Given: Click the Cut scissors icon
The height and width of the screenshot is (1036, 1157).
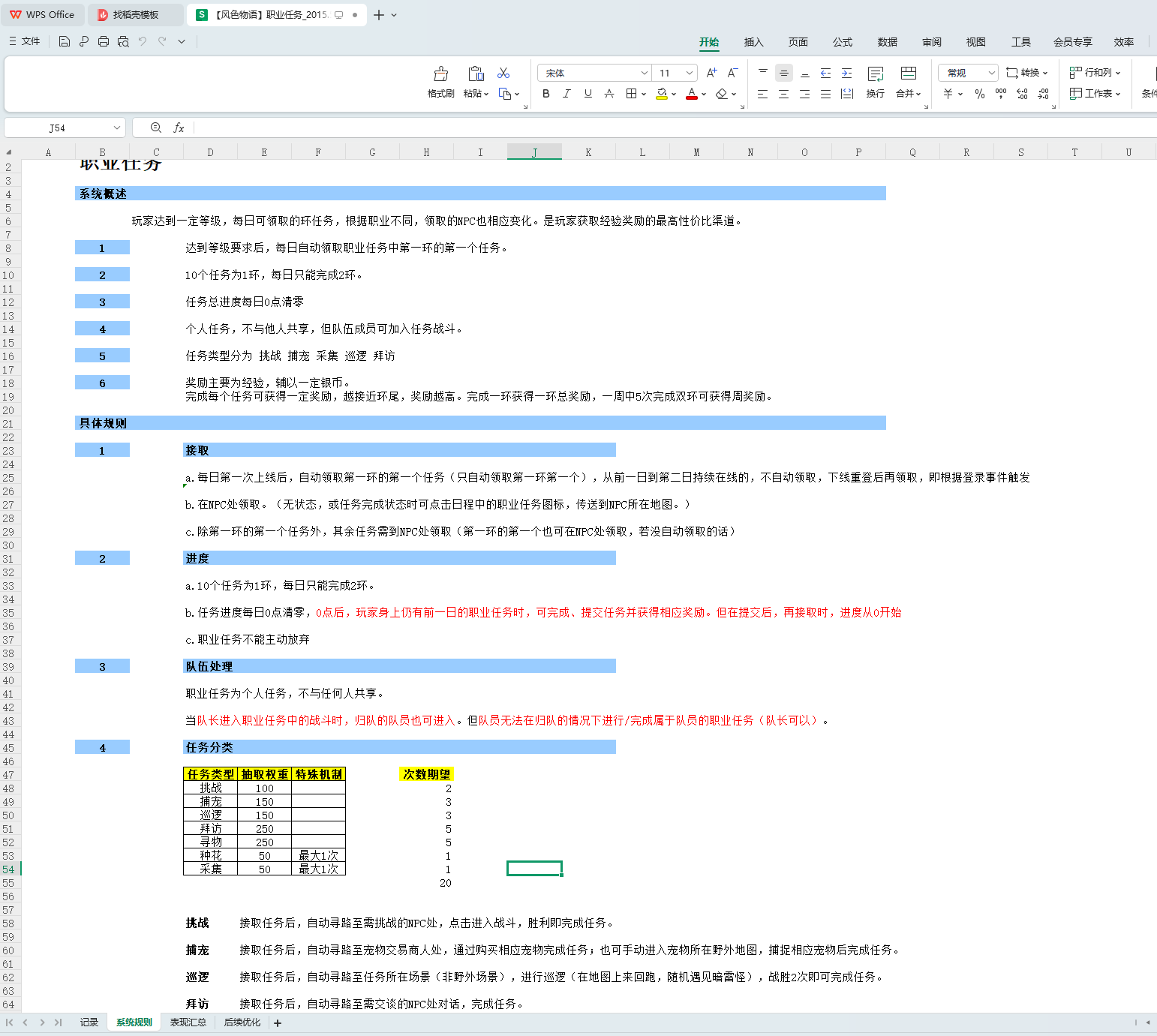Looking at the screenshot, I should [x=503, y=73].
